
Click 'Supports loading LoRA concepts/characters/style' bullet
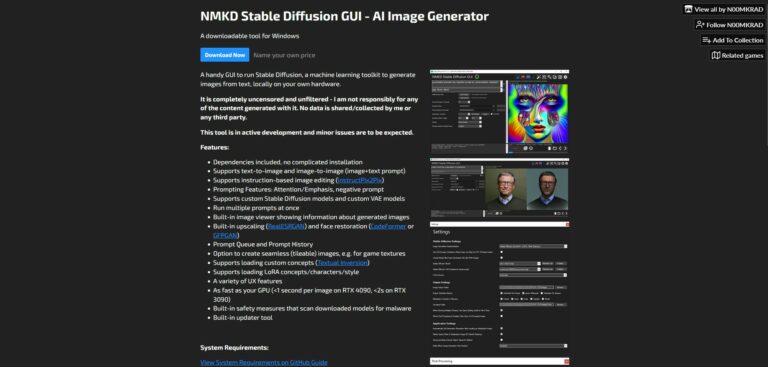click(x=286, y=272)
